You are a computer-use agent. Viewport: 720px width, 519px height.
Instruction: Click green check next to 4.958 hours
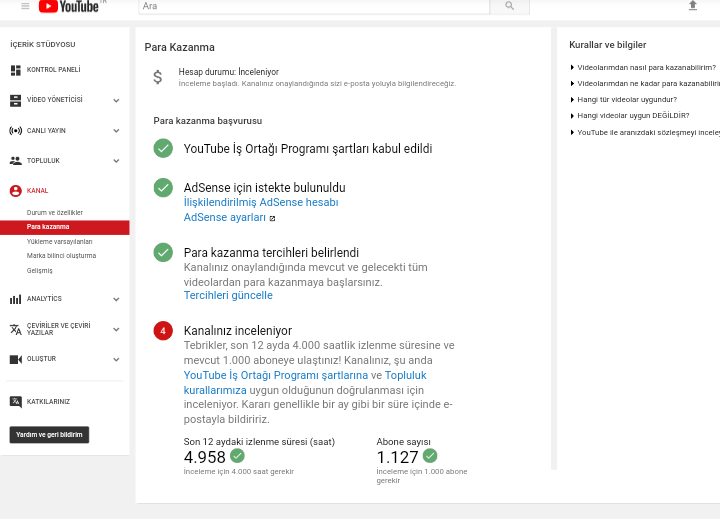click(237, 456)
